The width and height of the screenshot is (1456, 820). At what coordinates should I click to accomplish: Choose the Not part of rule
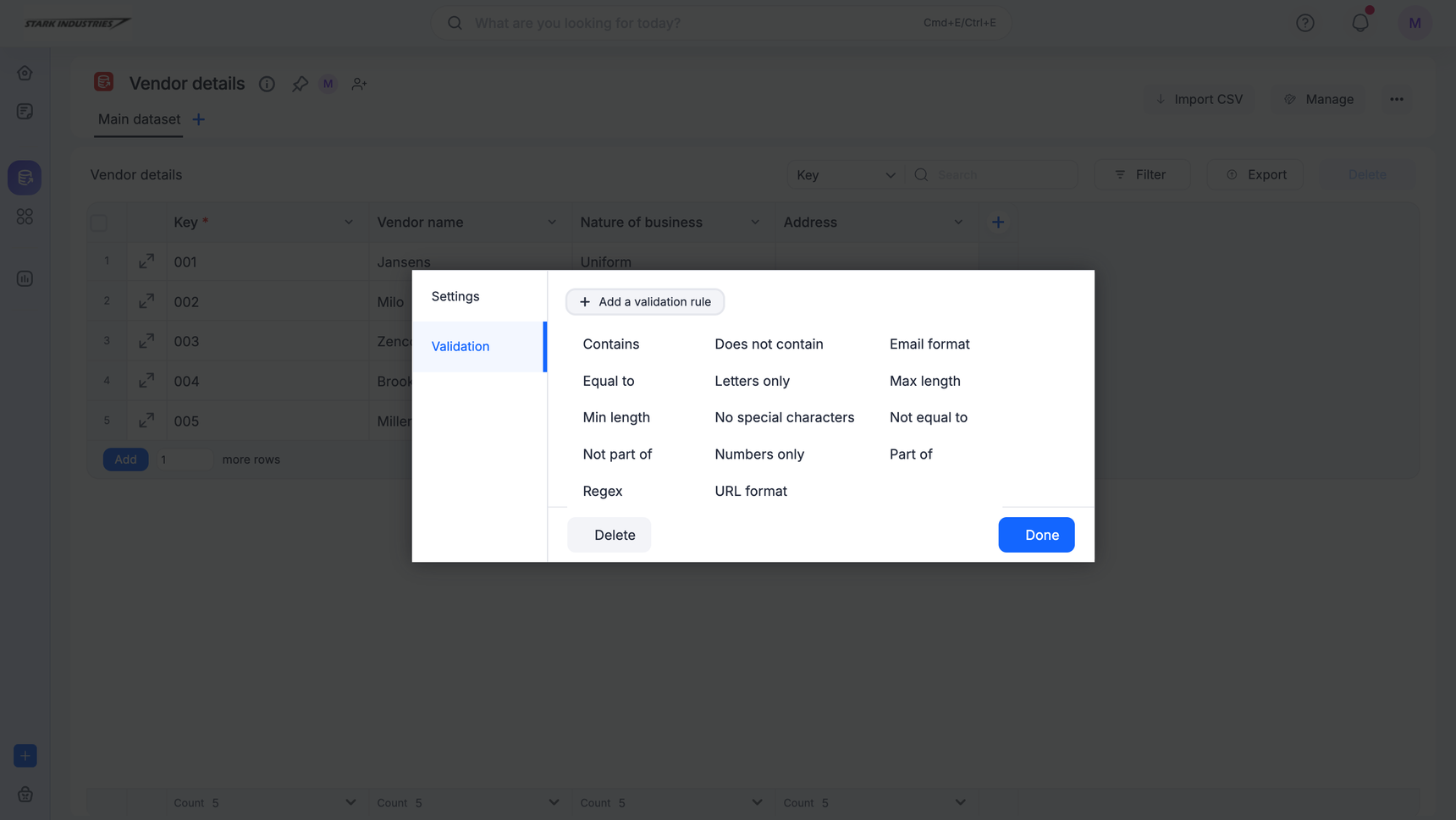(x=617, y=454)
